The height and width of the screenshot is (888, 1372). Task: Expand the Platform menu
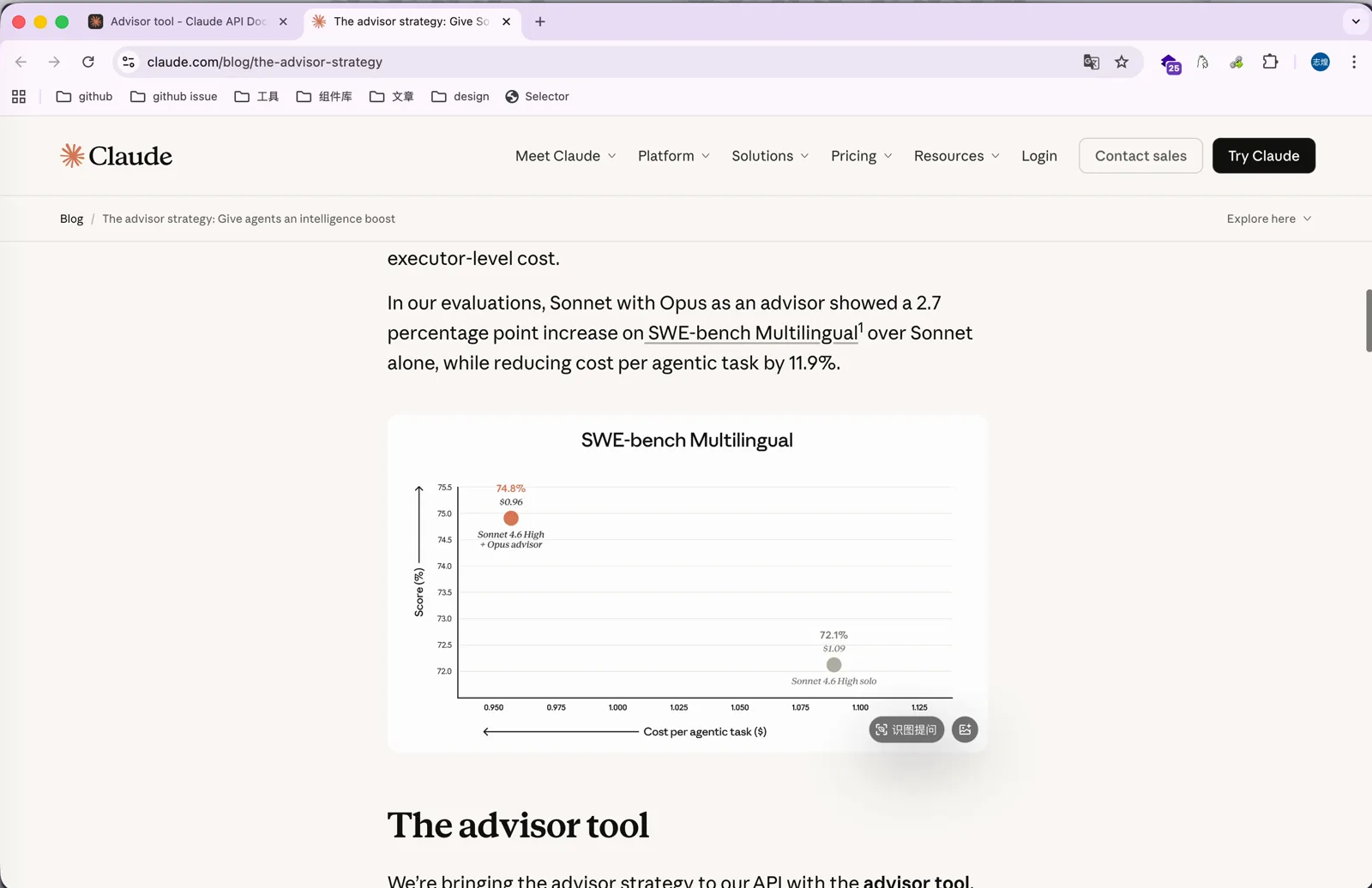674,156
